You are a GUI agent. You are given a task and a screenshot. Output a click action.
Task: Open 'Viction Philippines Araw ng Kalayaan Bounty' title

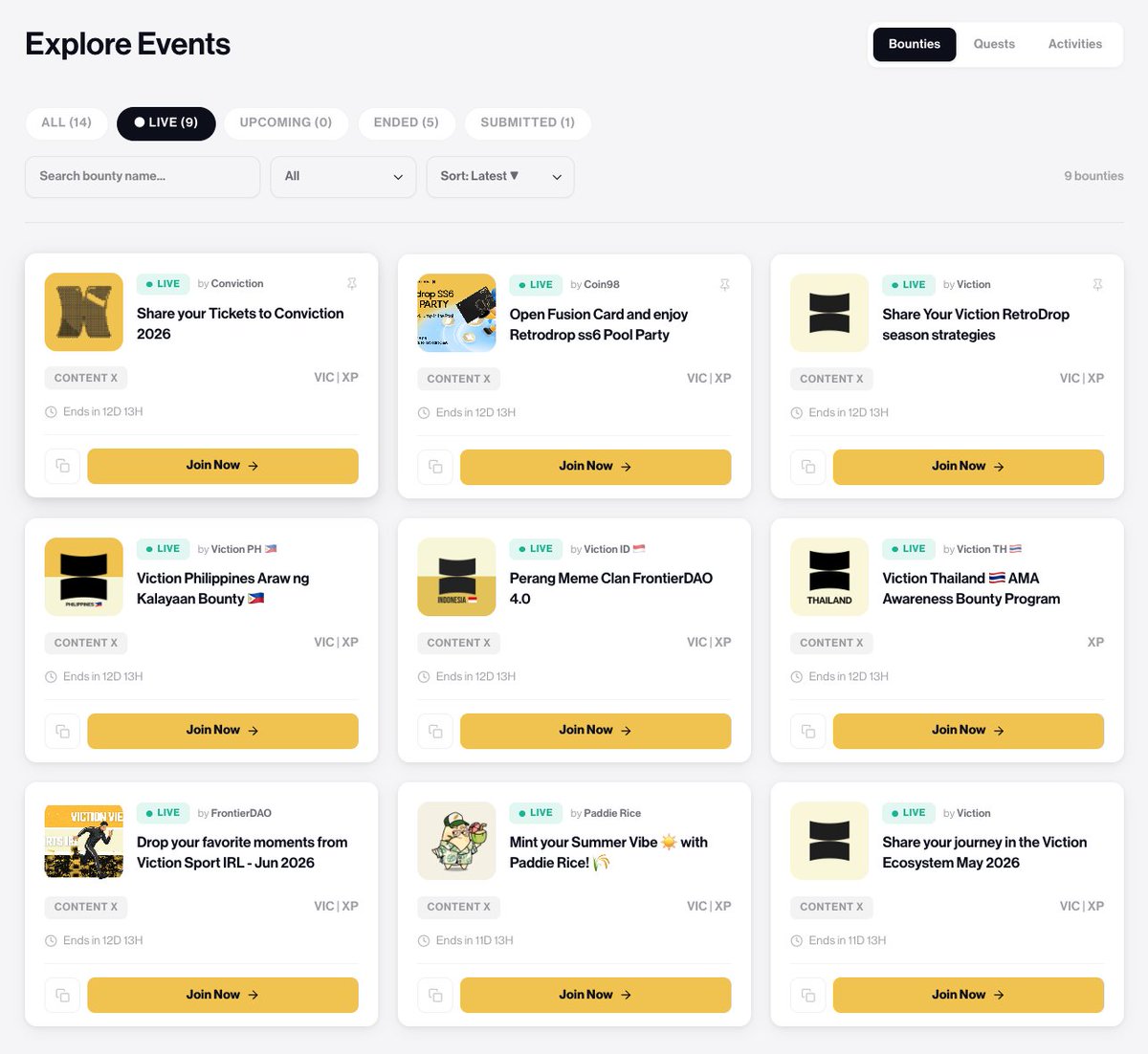click(x=223, y=588)
